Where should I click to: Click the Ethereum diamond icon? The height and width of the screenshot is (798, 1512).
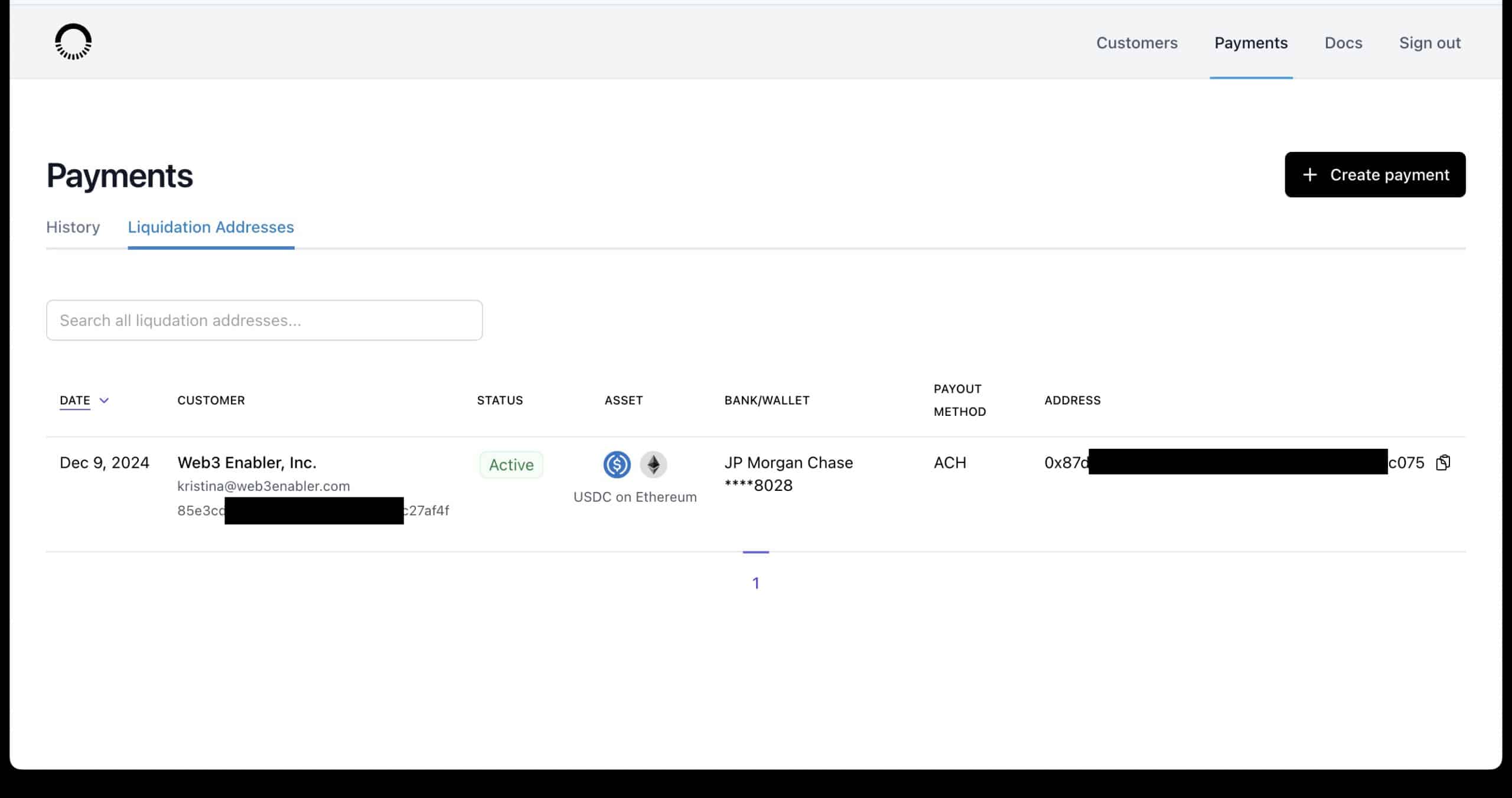click(x=653, y=464)
